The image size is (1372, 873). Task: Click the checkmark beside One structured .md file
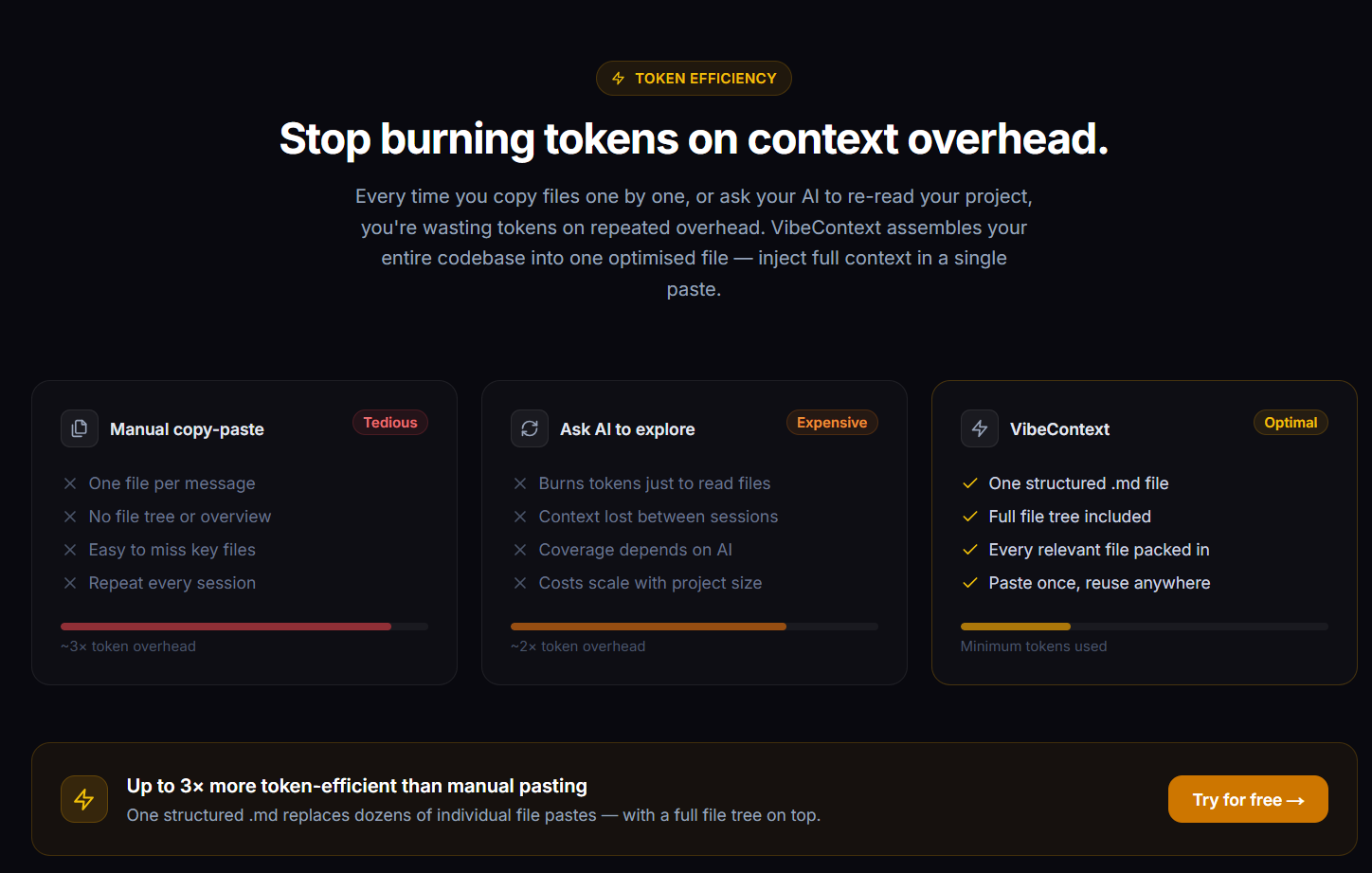tap(970, 483)
